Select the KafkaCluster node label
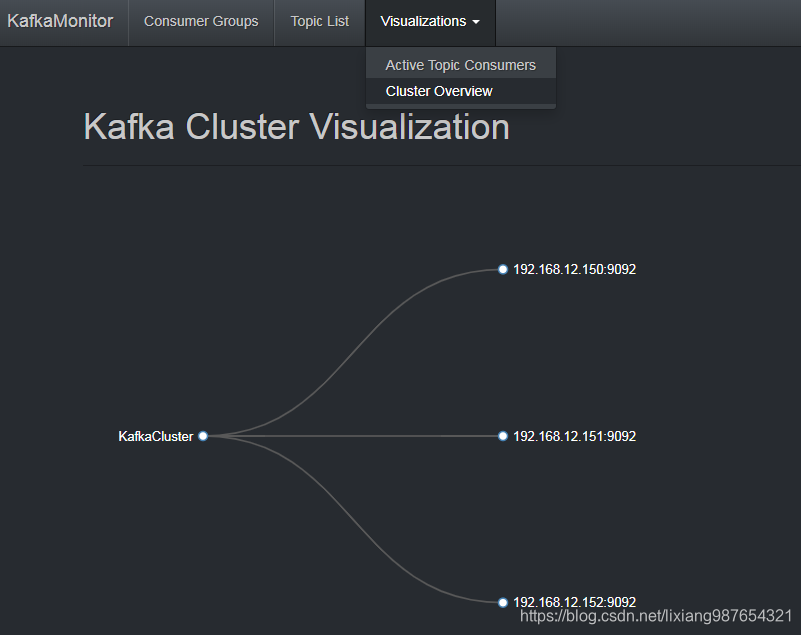 [156, 436]
